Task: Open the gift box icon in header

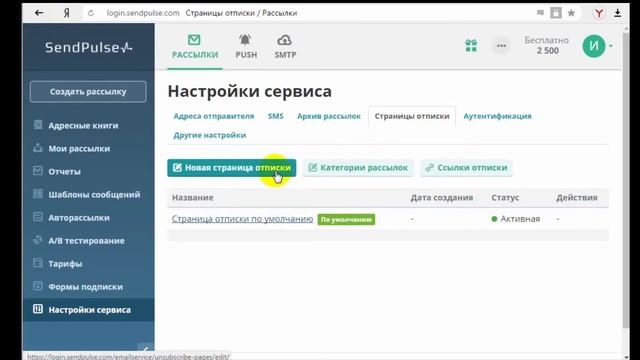Action: pyautogui.click(x=471, y=45)
